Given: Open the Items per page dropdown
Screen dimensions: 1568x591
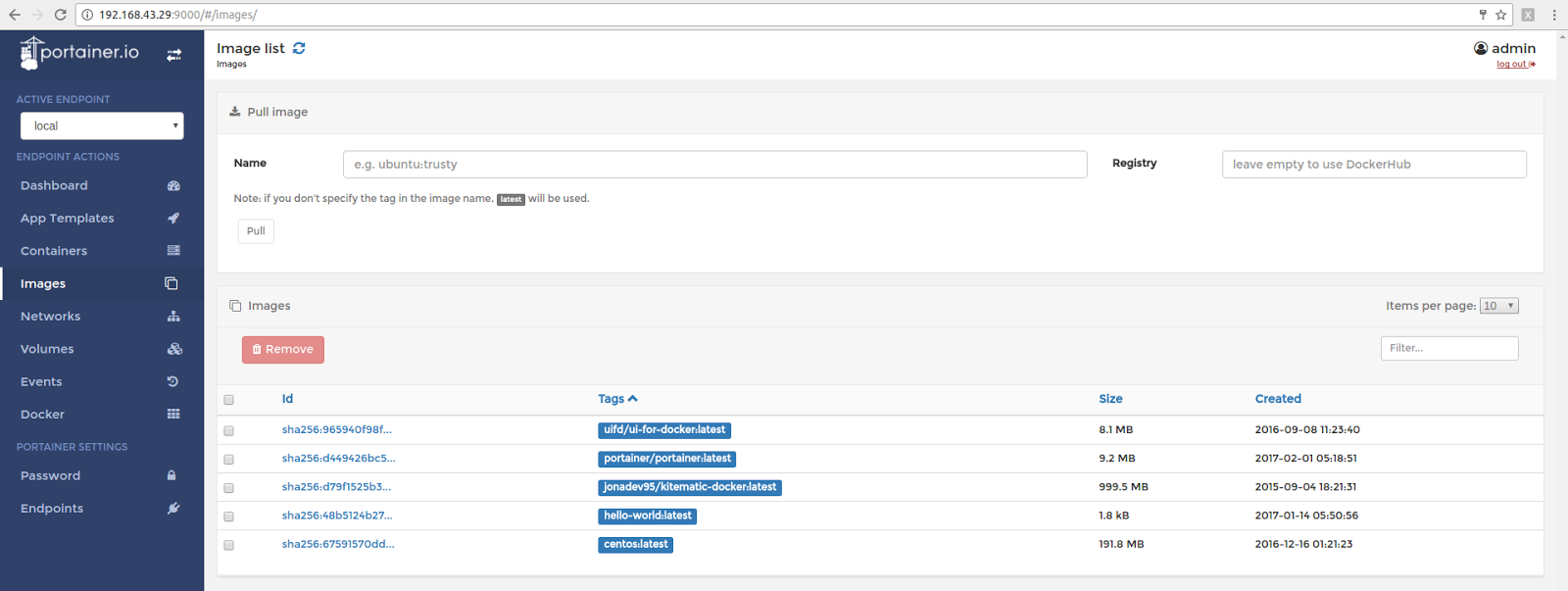Looking at the screenshot, I should point(1498,306).
